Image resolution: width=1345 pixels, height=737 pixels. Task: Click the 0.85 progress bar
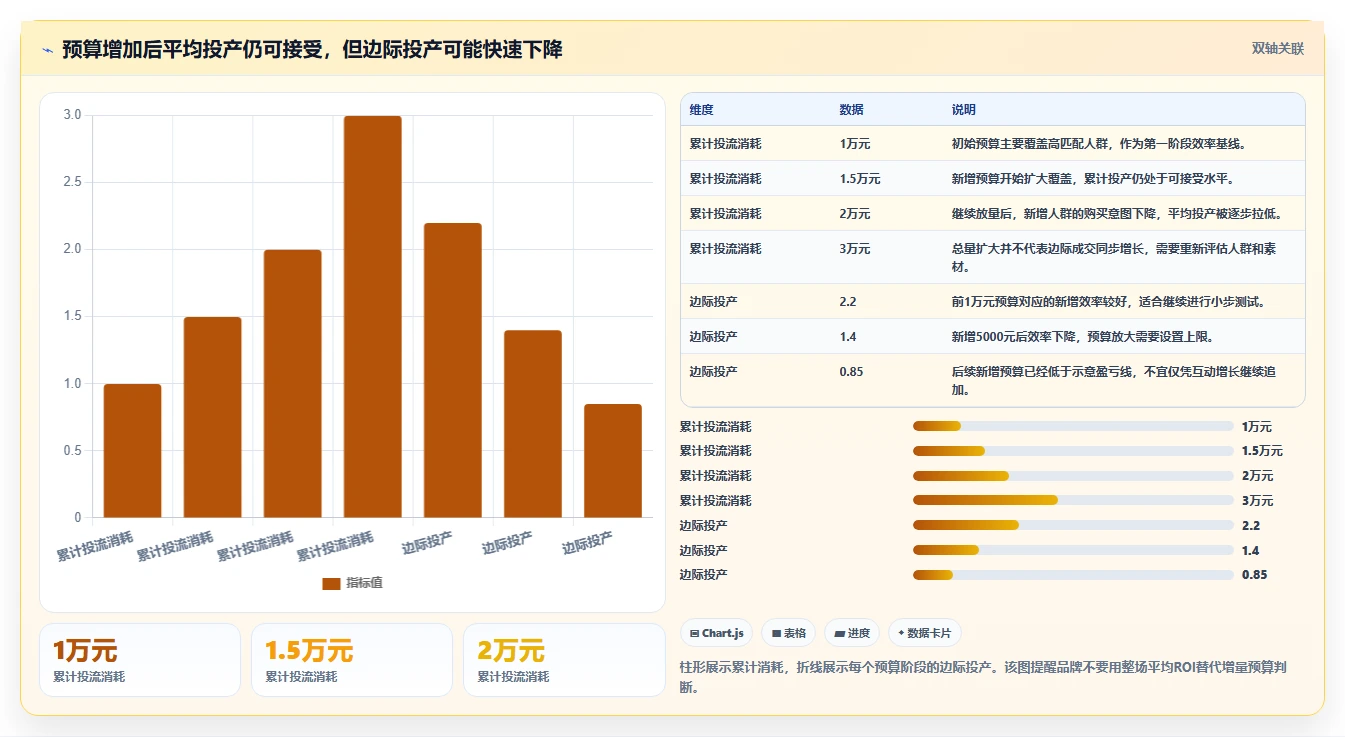click(1073, 575)
